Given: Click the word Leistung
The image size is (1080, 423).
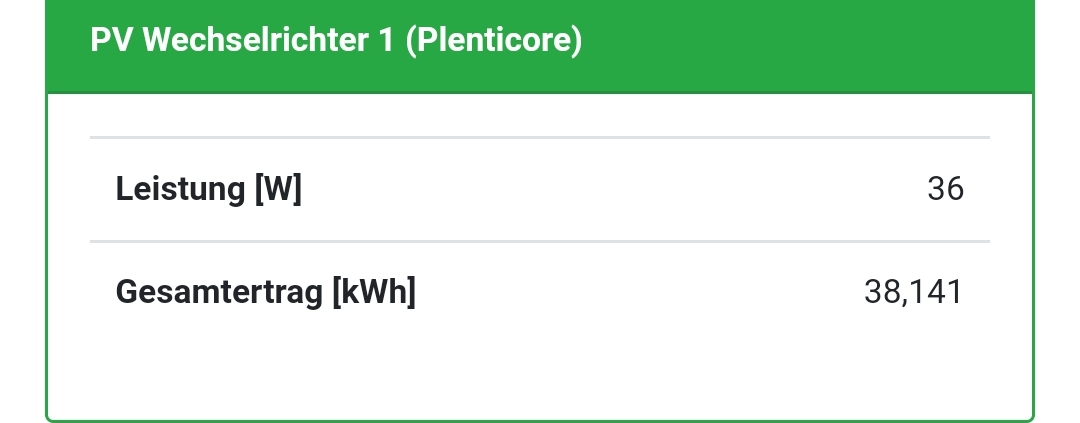Looking at the screenshot, I should click(x=180, y=188).
